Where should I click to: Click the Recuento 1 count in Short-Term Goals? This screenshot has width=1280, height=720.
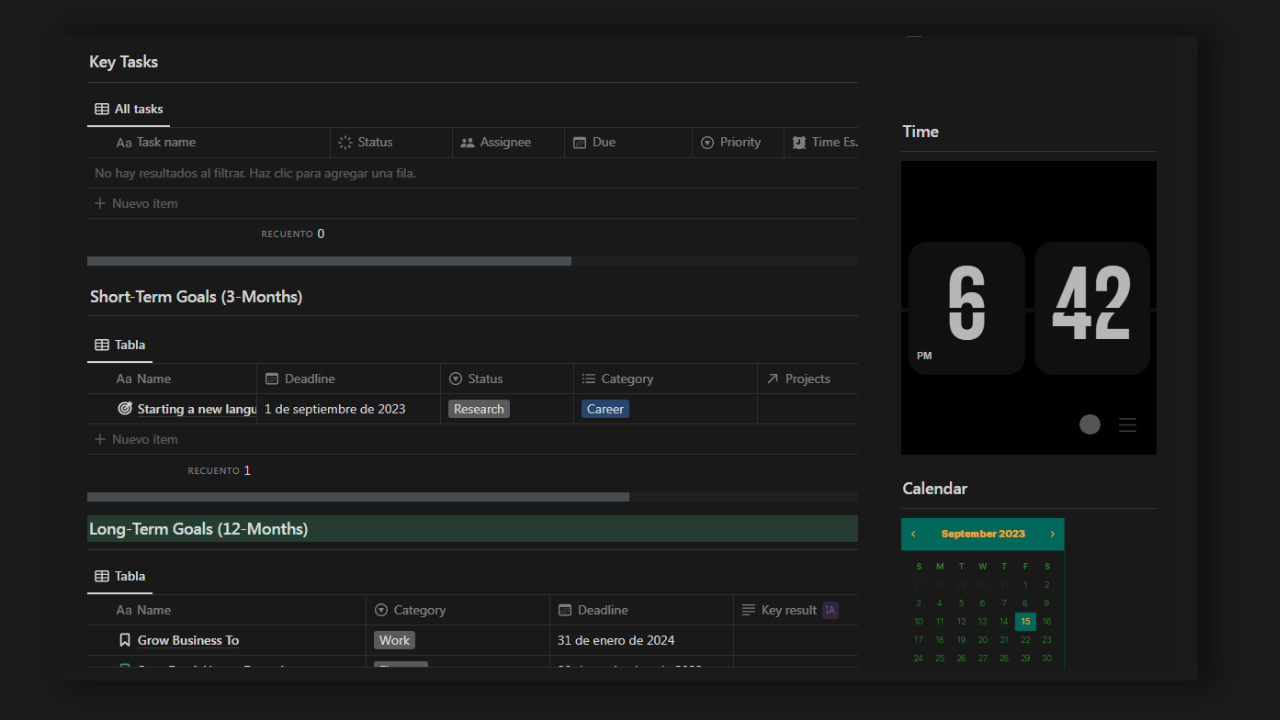click(219, 470)
